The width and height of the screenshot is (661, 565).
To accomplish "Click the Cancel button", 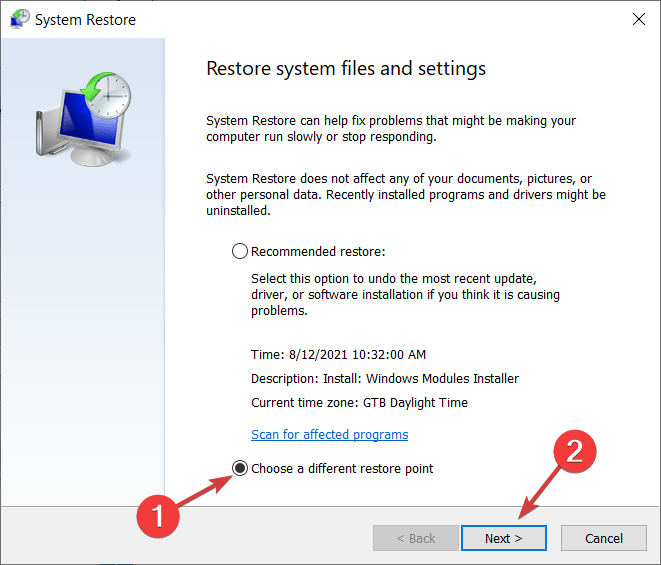I will (x=604, y=538).
